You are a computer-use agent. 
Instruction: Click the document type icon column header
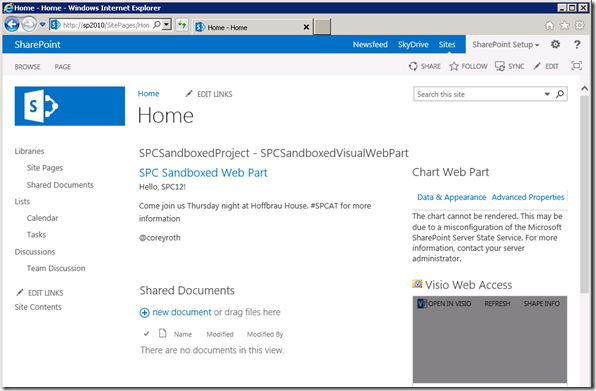[163, 333]
